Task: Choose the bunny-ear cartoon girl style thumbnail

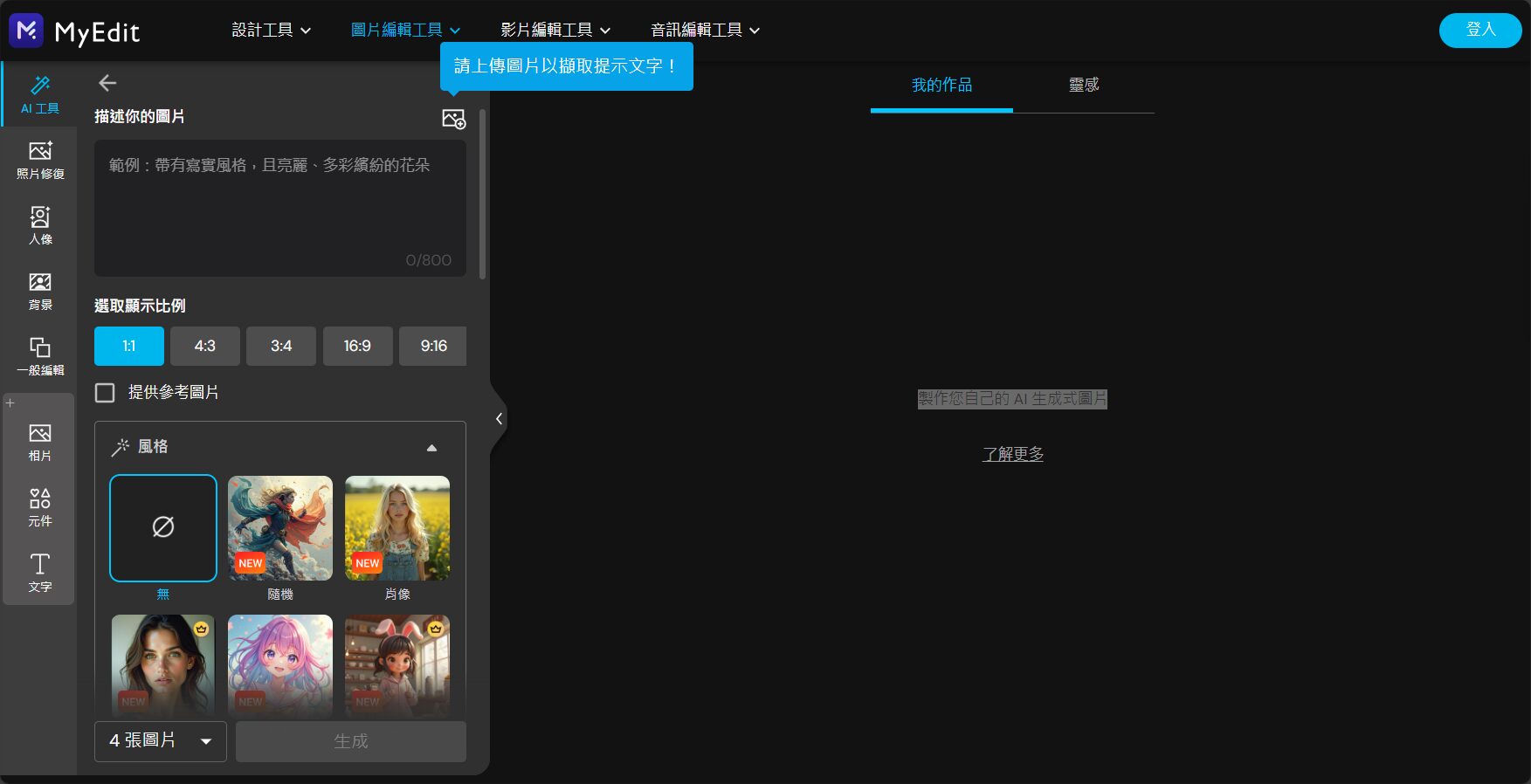Action: pos(397,666)
